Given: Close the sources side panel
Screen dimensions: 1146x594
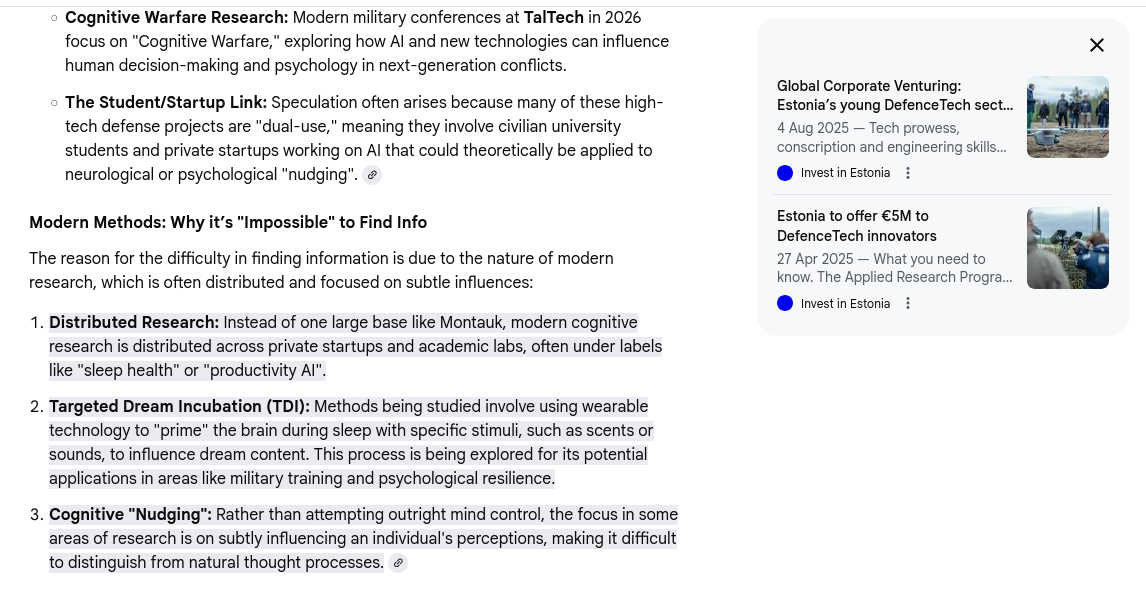Looking at the screenshot, I should point(1097,45).
